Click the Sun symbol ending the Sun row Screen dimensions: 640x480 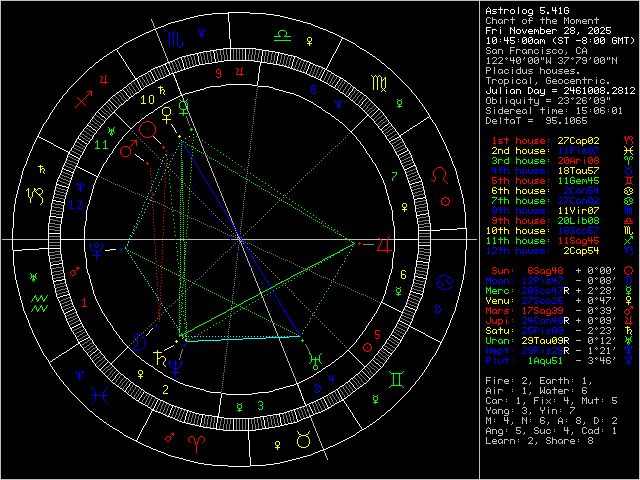629,270
